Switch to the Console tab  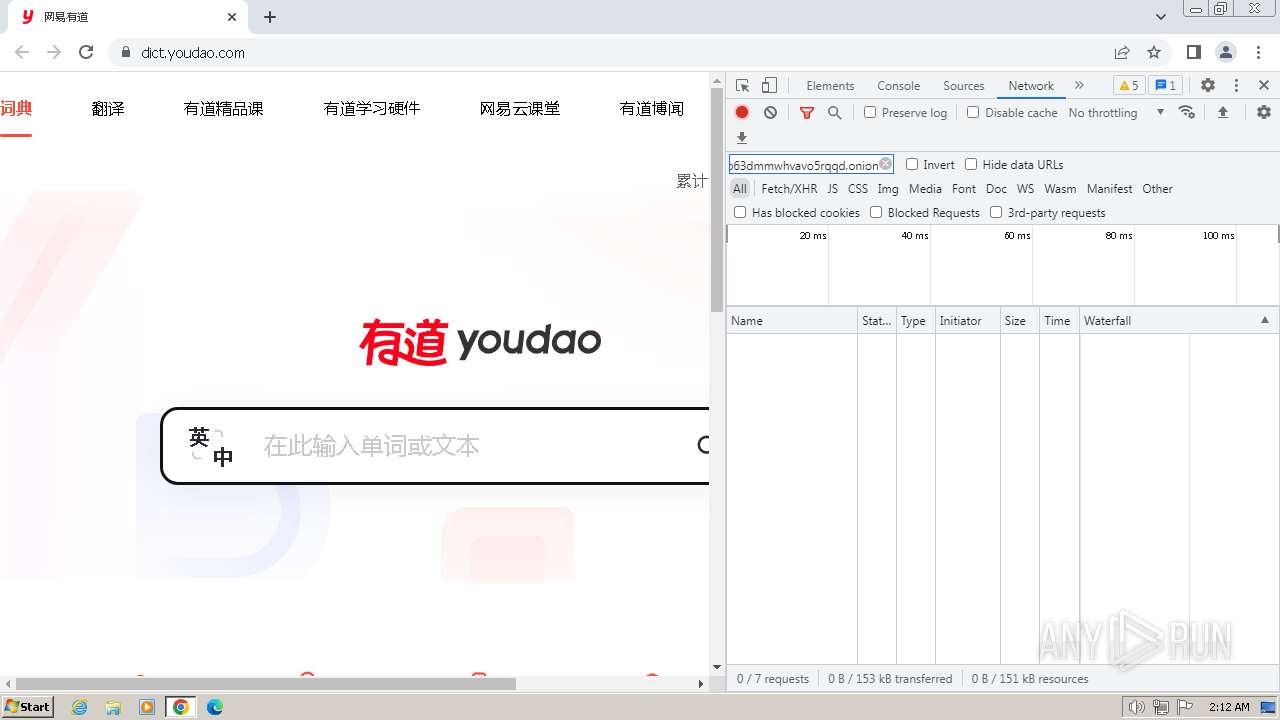pos(898,85)
